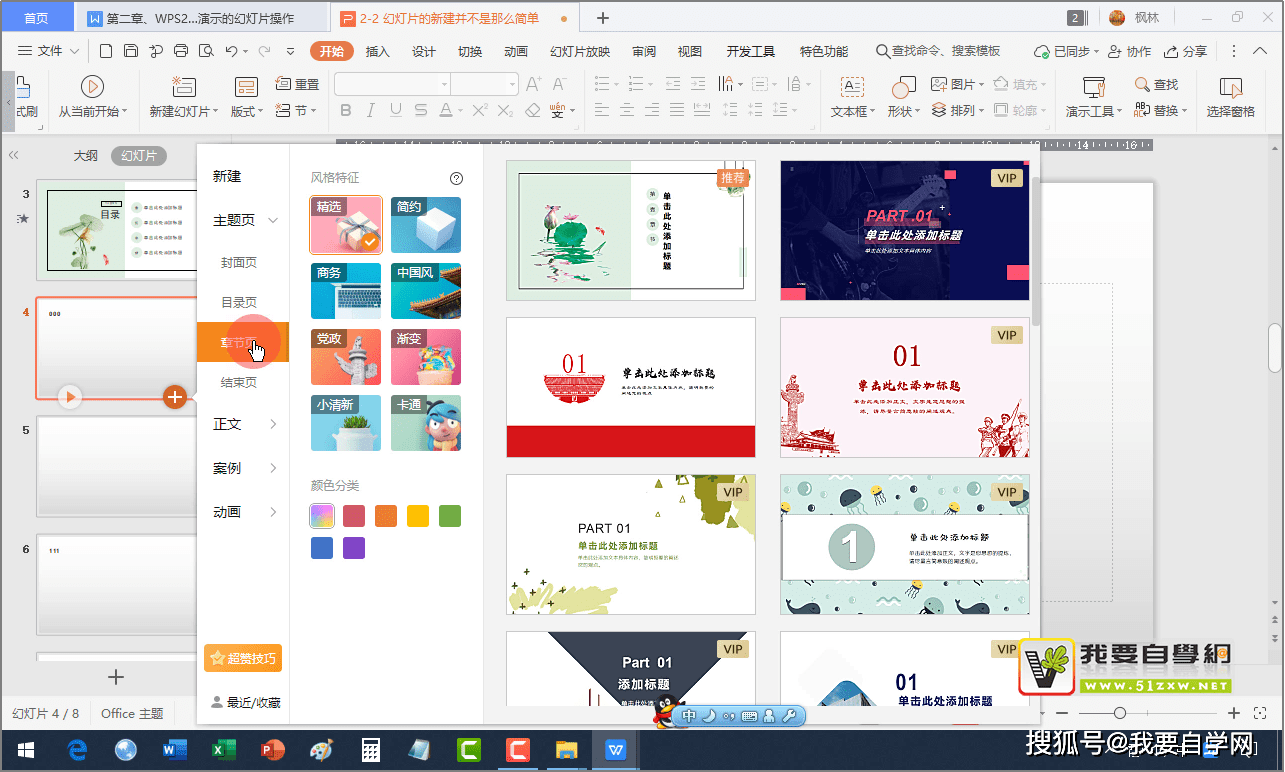Click the Print icon in quick toolbar
Viewport: 1285px width, 772px height.
tap(181, 51)
